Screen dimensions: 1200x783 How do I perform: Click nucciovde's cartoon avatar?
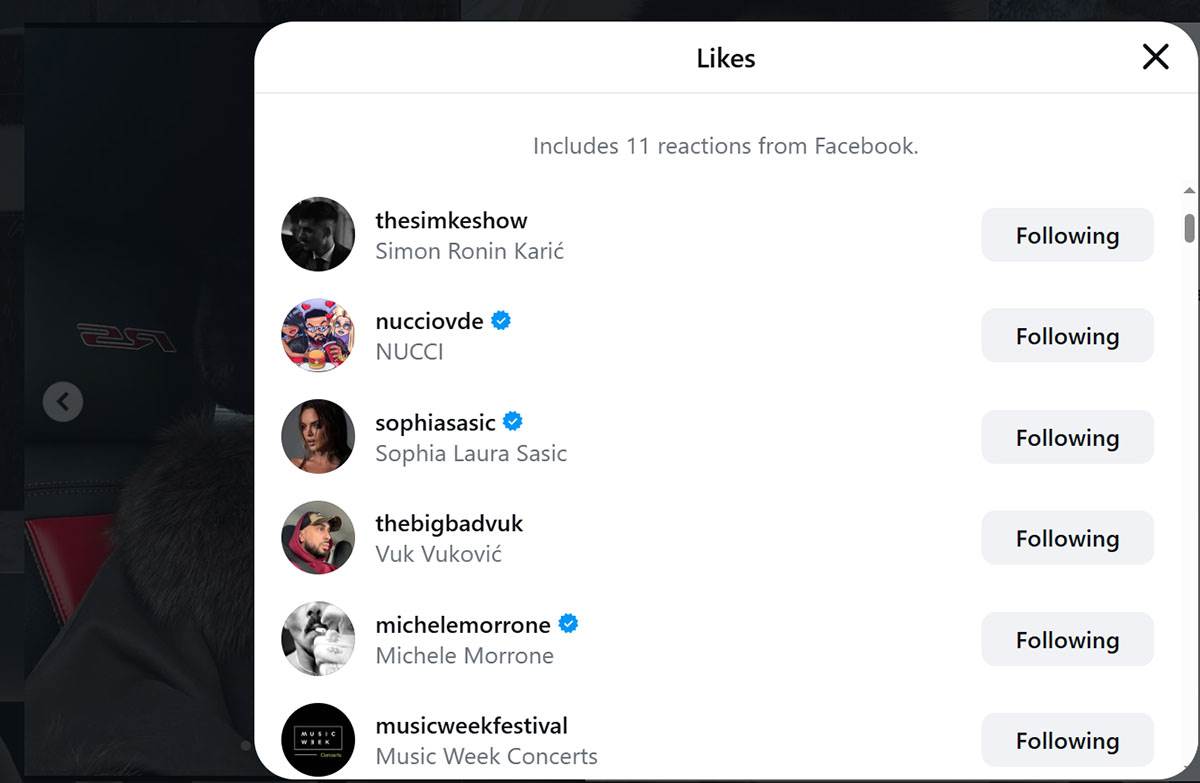(x=318, y=335)
